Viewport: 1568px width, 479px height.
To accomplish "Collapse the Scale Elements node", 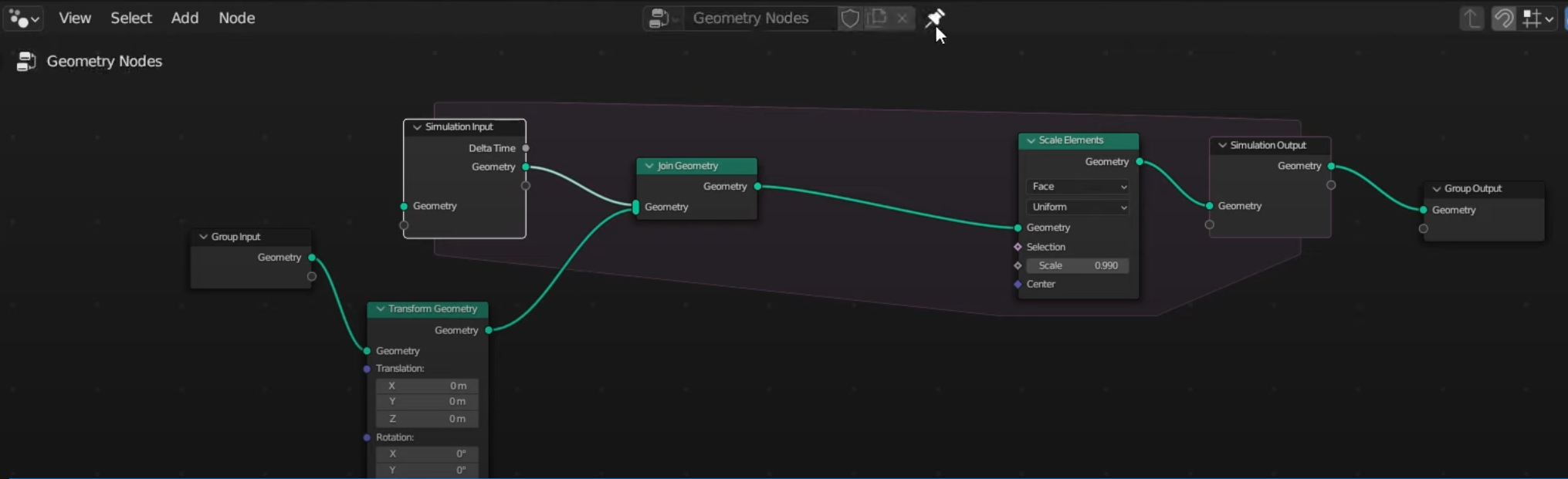I will click(1031, 140).
